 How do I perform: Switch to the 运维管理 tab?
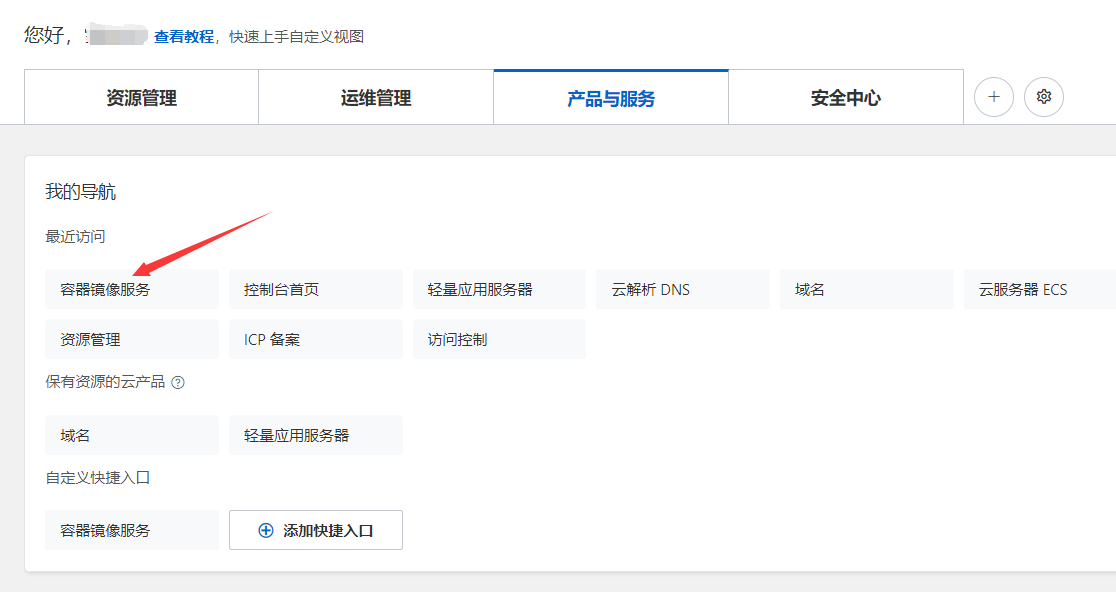pos(376,97)
